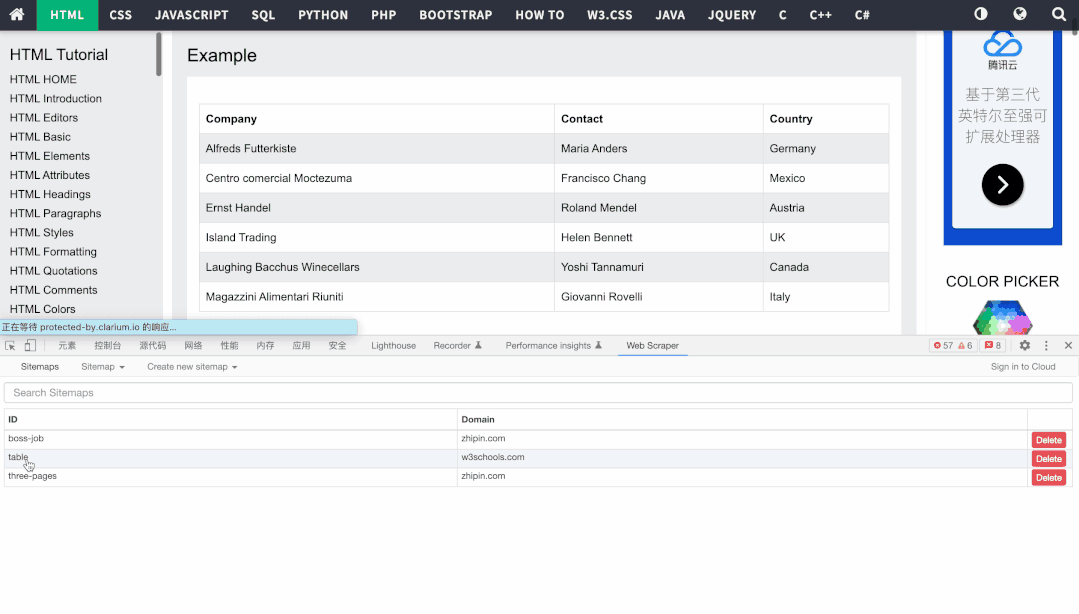
Task: Toggle dark mode contrast icon
Action: 980,15
